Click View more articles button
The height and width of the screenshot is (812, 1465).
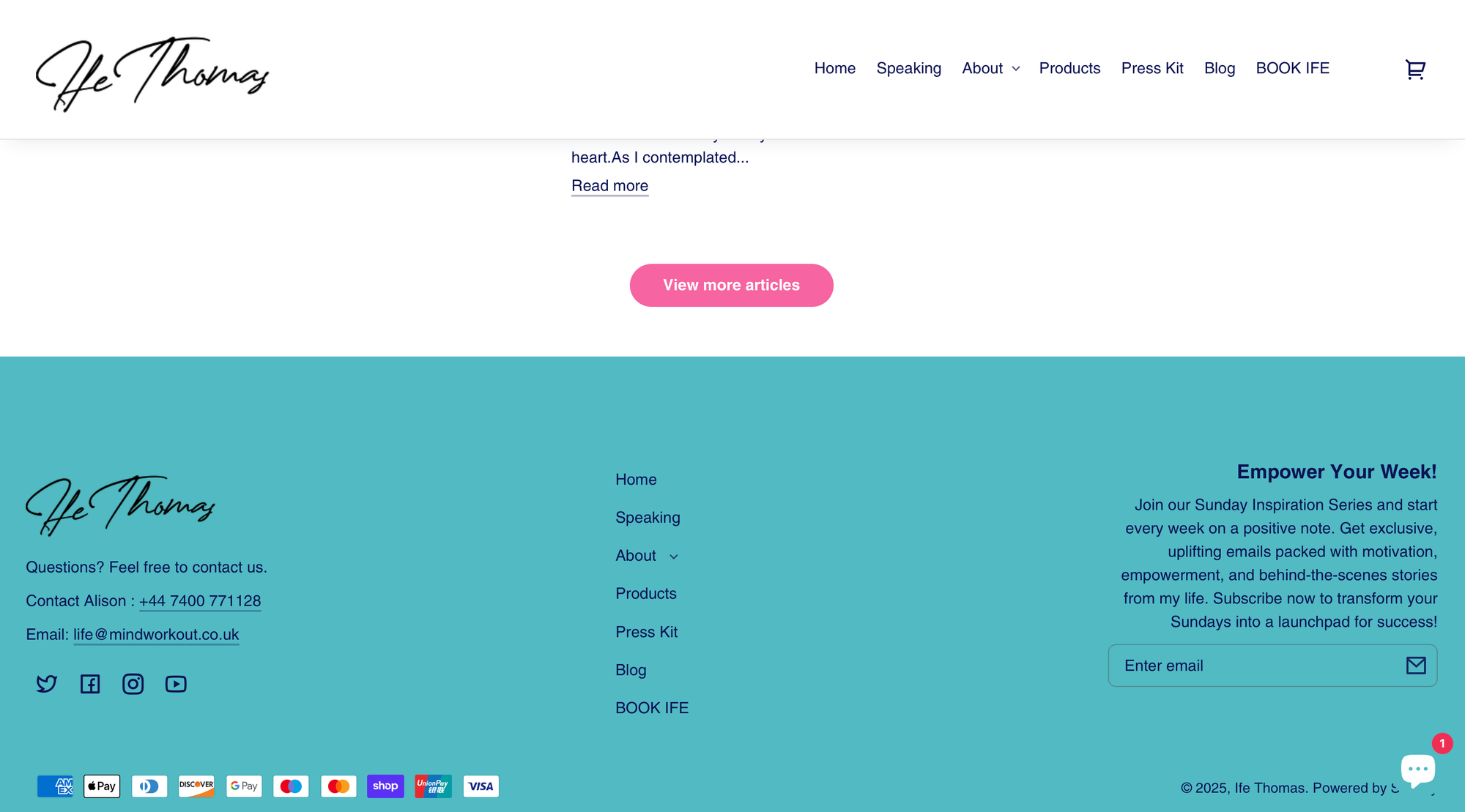tap(731, 285)
